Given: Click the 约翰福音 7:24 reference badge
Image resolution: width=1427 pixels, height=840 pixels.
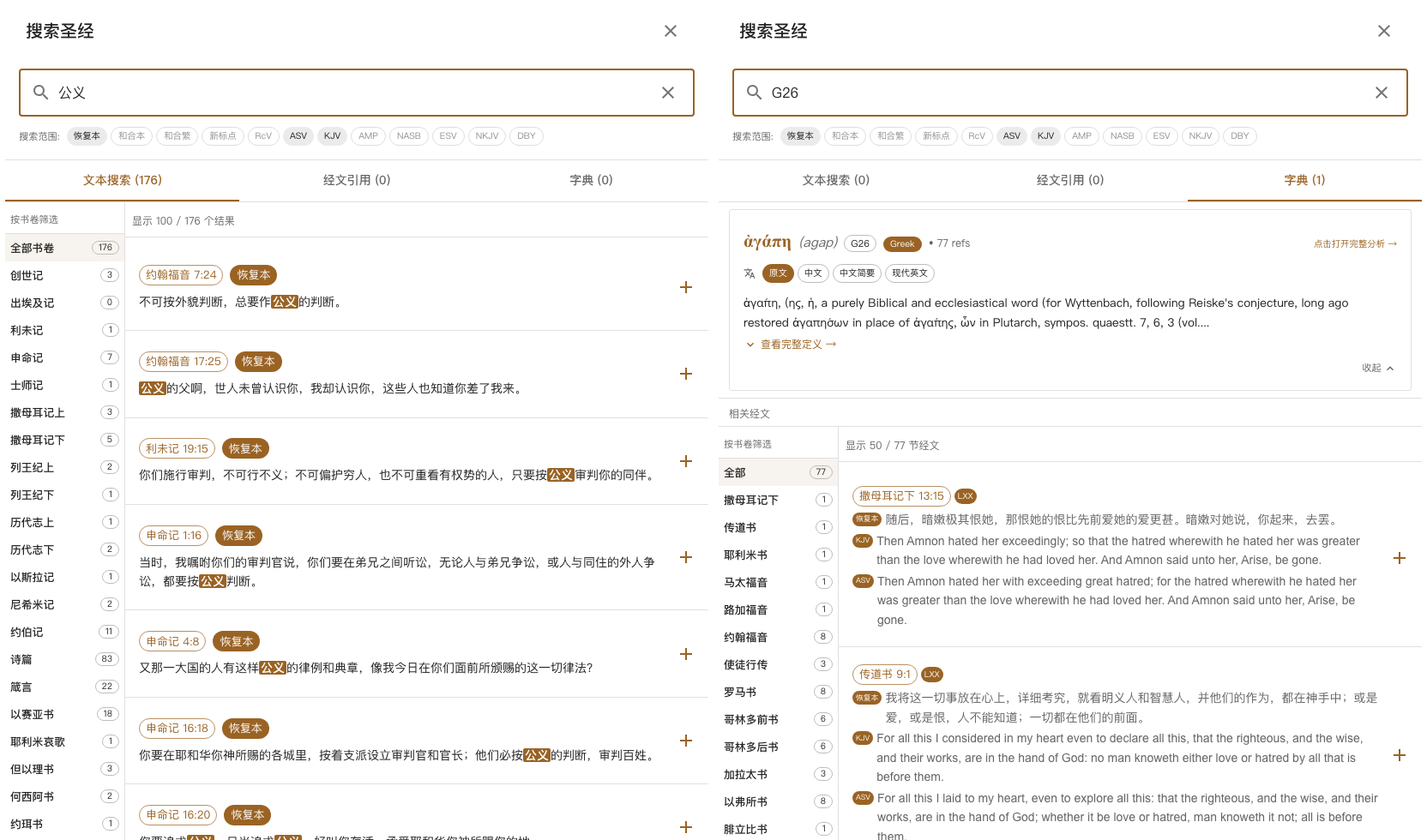Looking at the screenshot, I should pyautogui.click(x=181, y=275).
